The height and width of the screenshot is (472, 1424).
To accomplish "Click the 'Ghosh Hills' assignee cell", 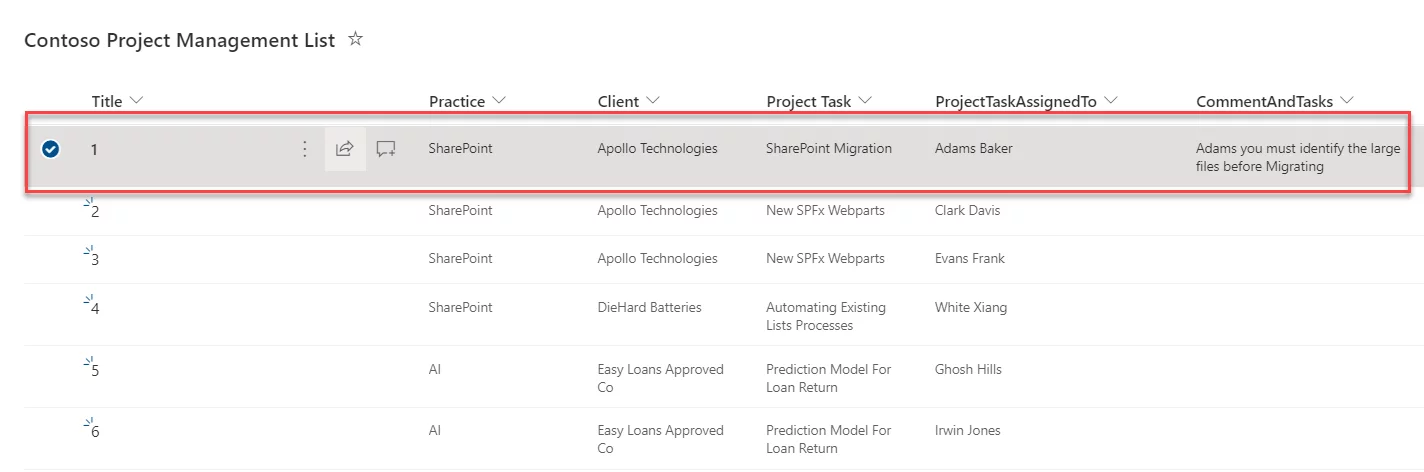I will 968,369.
